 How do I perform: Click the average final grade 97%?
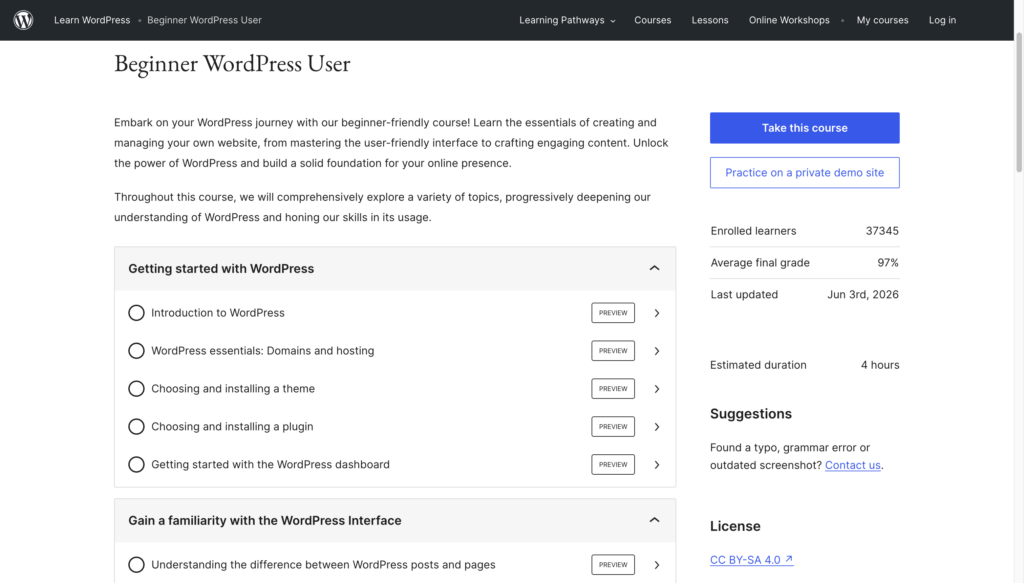(x=888, y=263)
